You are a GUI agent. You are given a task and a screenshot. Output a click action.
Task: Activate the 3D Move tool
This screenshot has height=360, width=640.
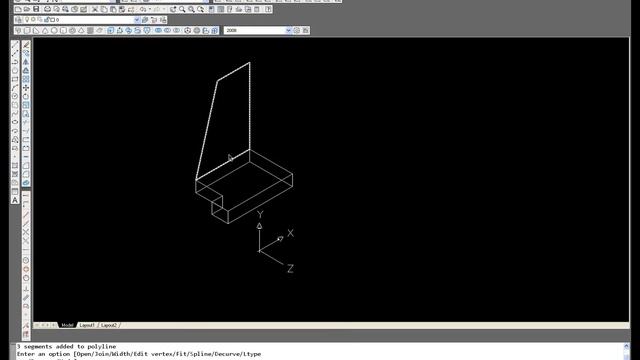[x=188, y=31]
